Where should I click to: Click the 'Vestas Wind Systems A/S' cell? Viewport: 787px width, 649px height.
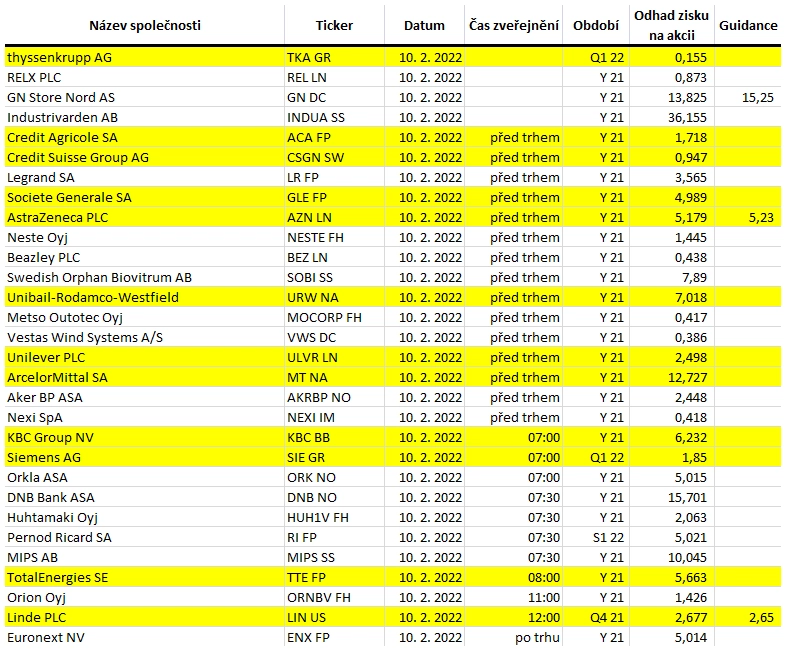coord(145,338)
